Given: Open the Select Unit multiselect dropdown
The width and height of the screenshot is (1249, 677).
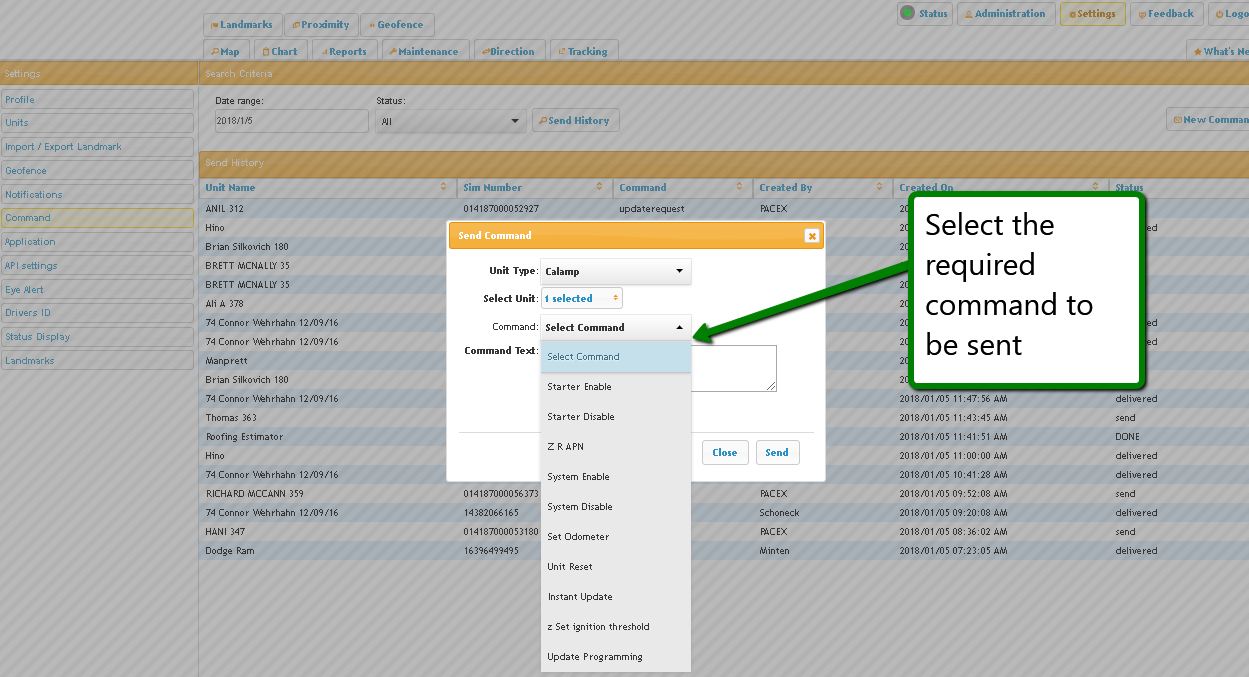Looking at the screenshot, I should point(582,298).
